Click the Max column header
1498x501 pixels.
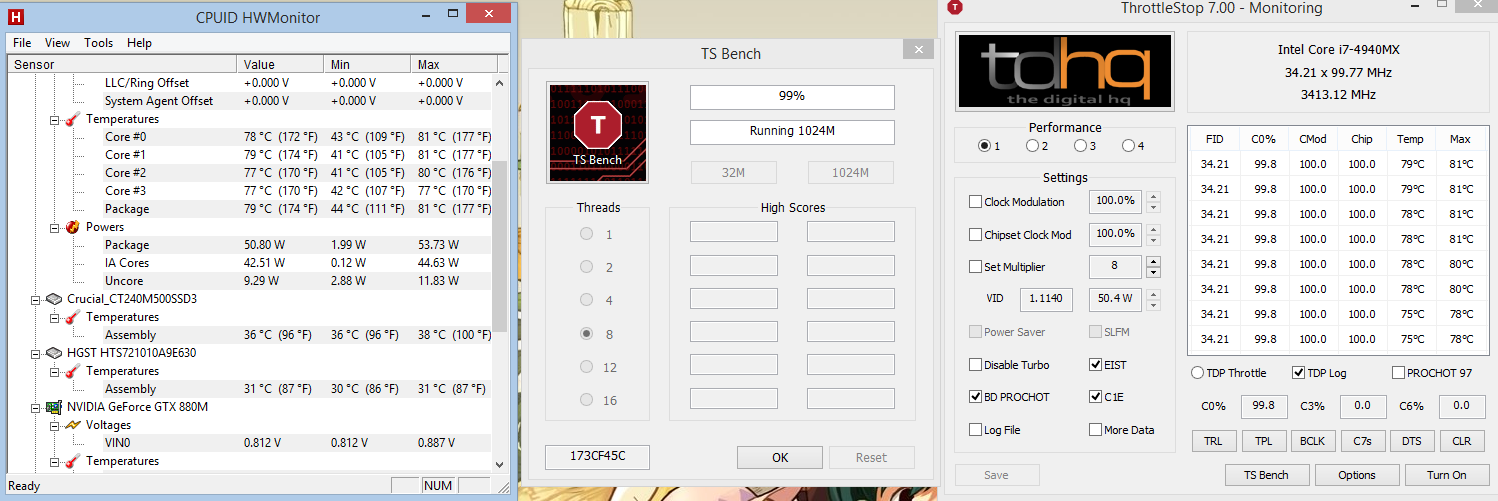tap(453, 64)
